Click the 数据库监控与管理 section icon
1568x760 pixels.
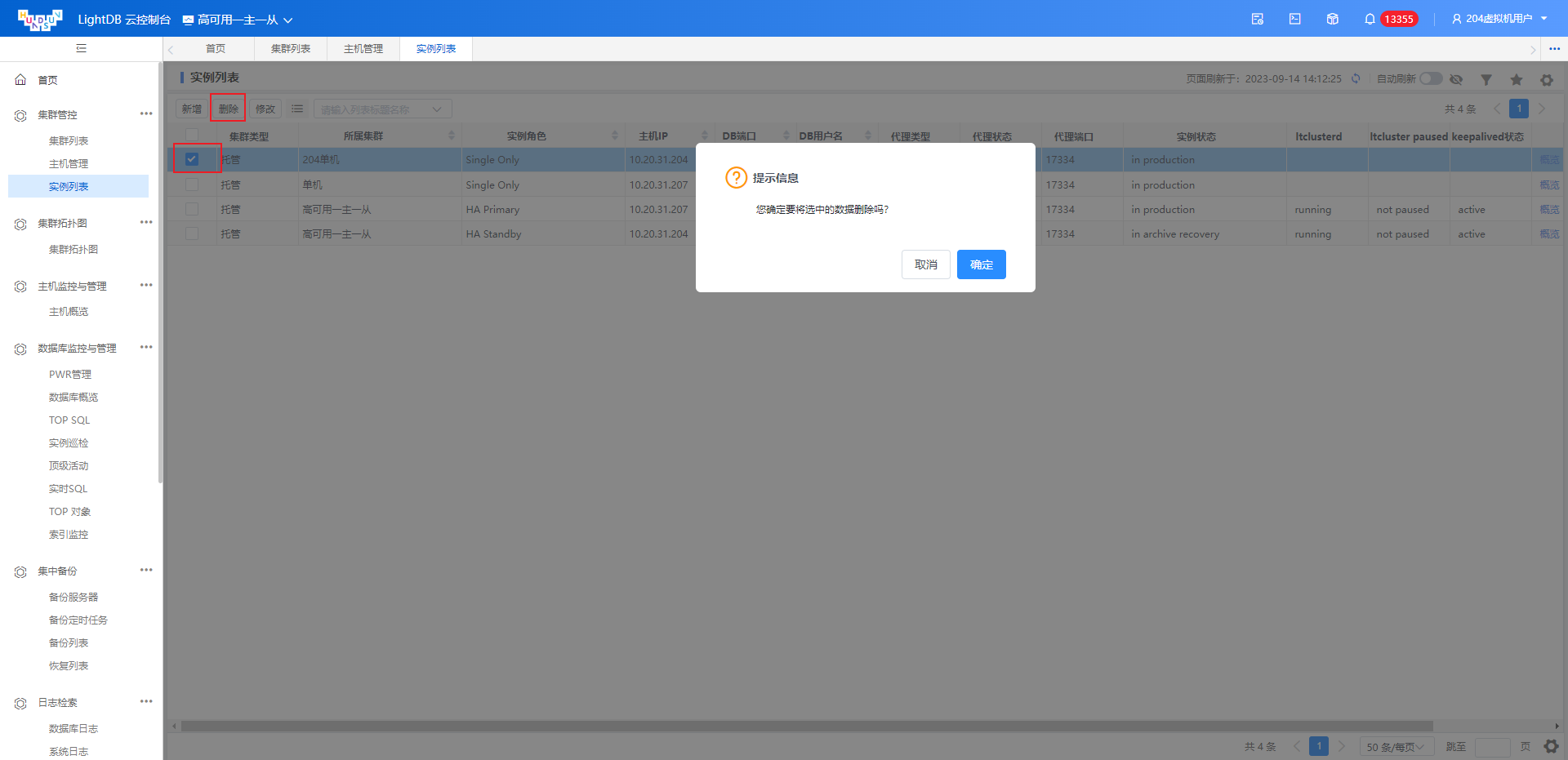coord(20,349)
